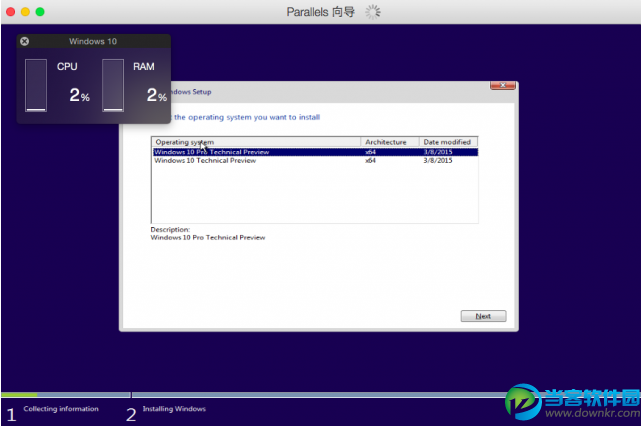Click the Windows 10 widget title
This screenshot has width=641, height=427.
tap(93, 41)
